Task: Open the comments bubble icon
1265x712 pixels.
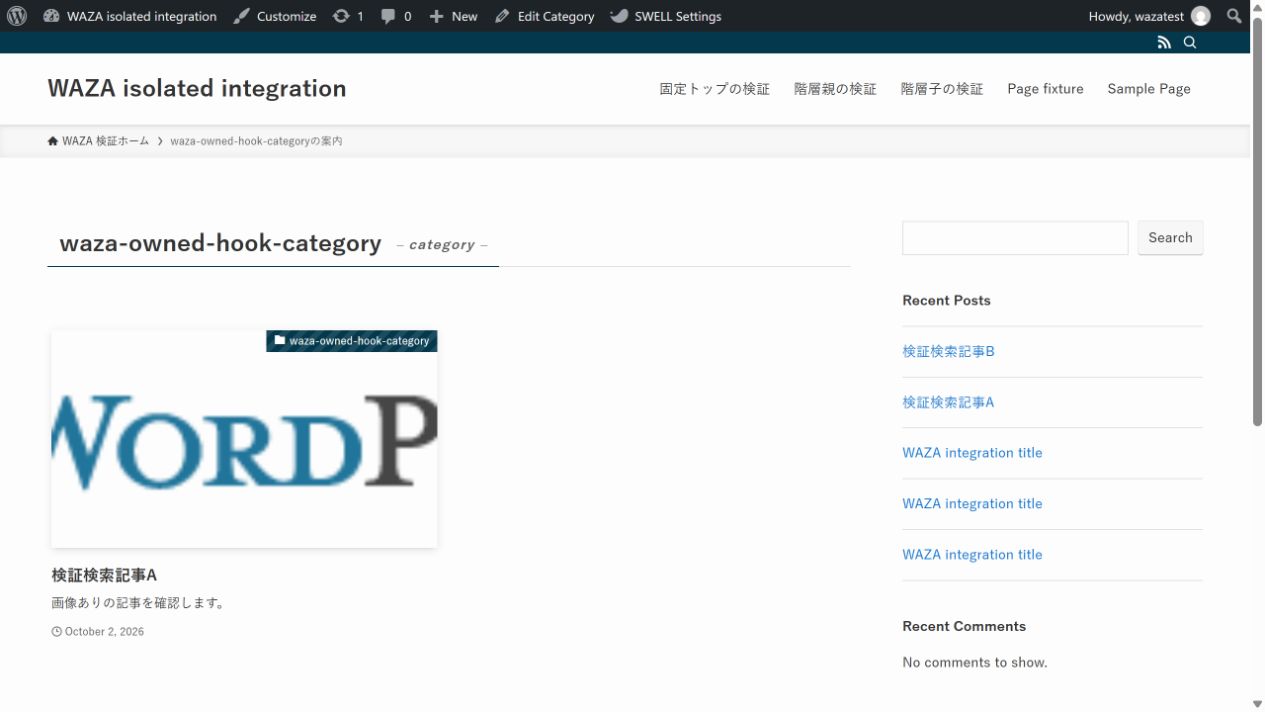Action: (x=388, y=16)
